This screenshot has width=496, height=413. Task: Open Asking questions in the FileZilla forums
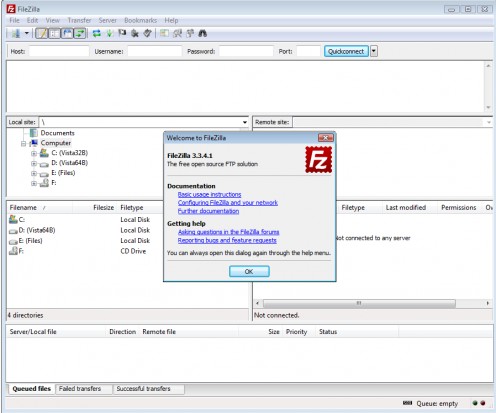229,232
